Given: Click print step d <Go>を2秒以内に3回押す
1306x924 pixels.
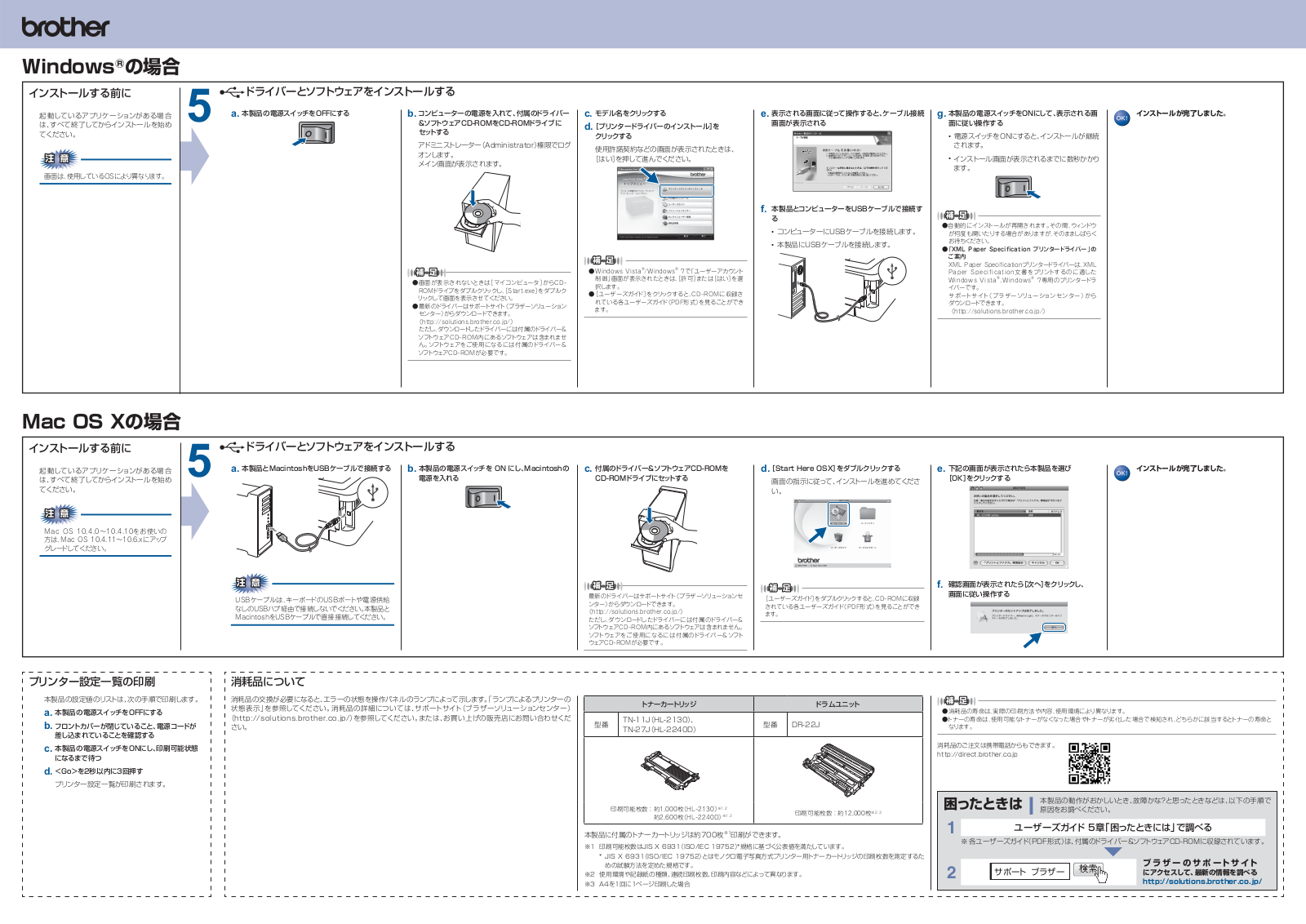Looking at the screenshot, I should click(x=99, y=771).
